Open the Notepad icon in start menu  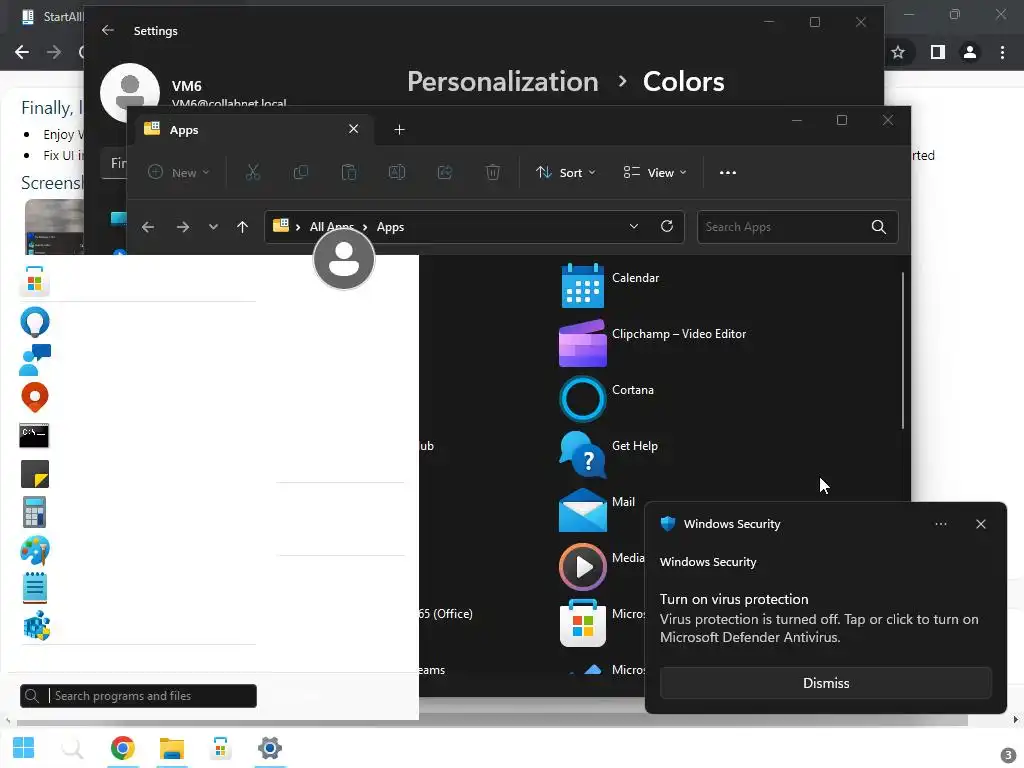pyautogui.click(x=35, y=588)
